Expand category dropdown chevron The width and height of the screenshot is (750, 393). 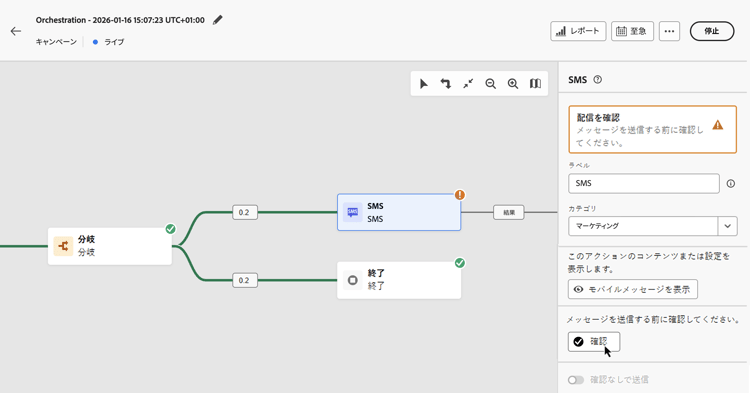pyautogui.click(x=728, y=226)
